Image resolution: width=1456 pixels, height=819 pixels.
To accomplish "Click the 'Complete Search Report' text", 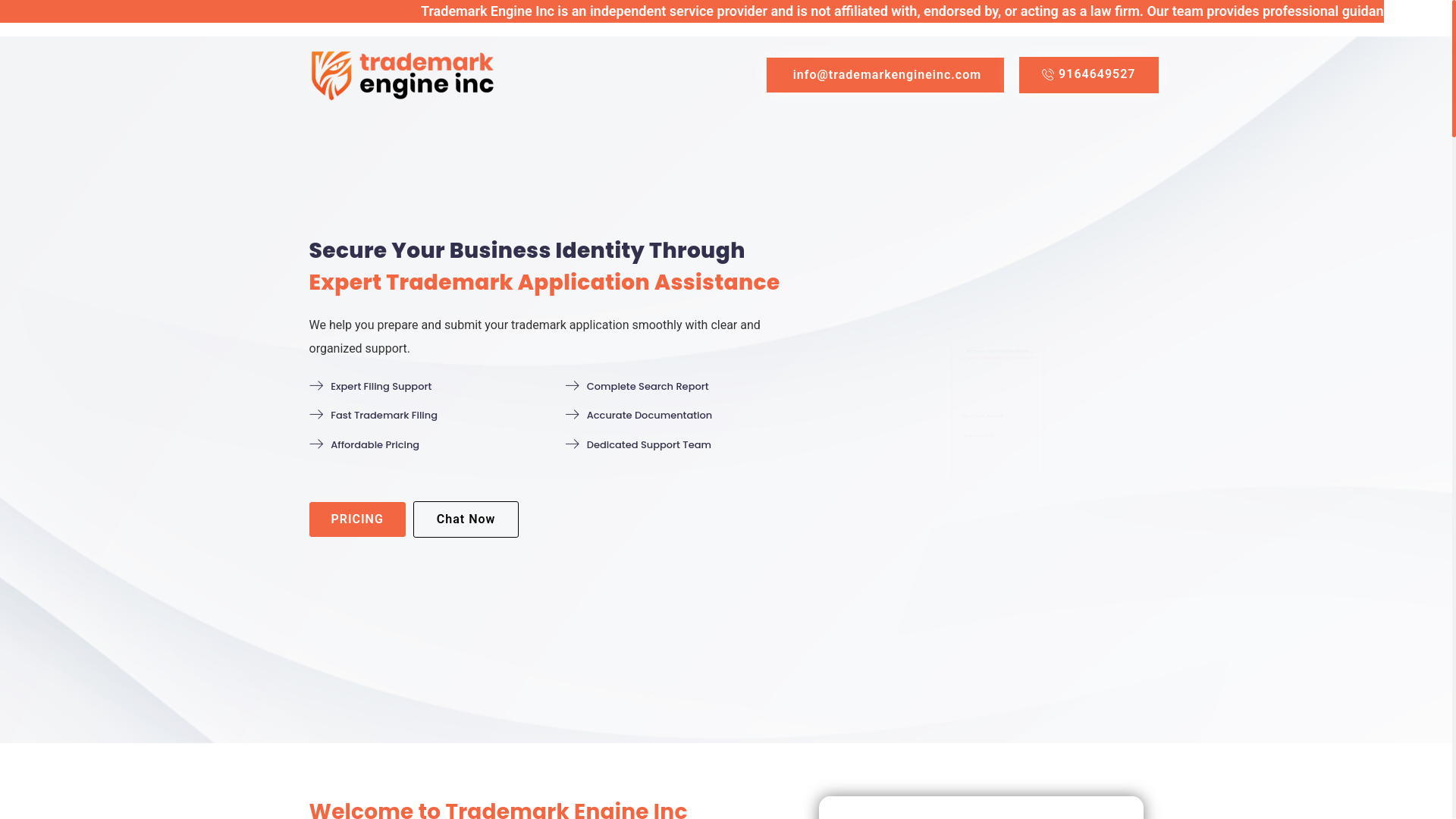I will click(648, 387).
